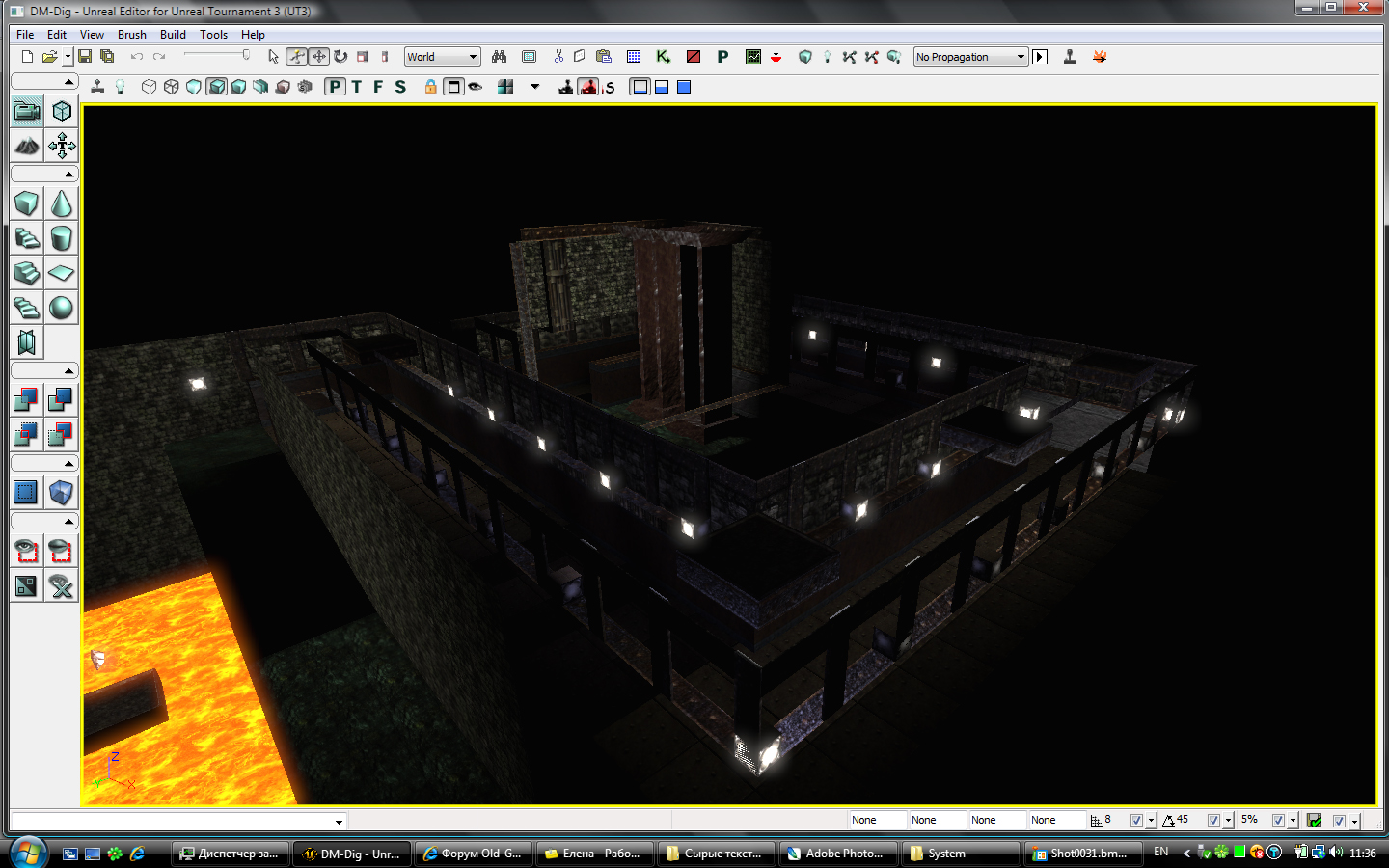Click the CSG Intersect brush icon
The height and width of the screenshot is (868, 1389).
click(27, 433)
